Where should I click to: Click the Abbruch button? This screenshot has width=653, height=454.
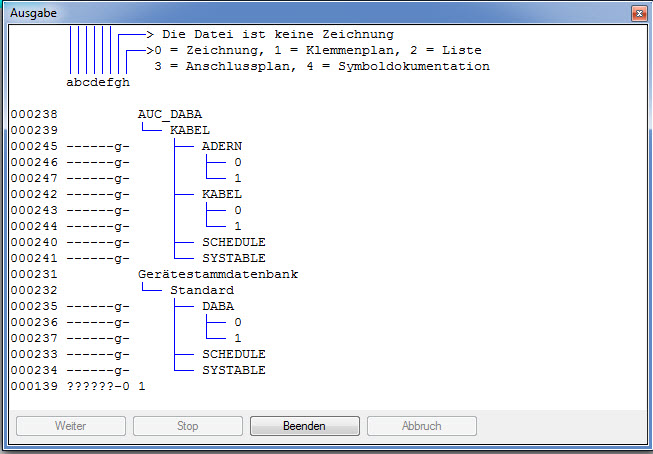click(x=422, y=426)
